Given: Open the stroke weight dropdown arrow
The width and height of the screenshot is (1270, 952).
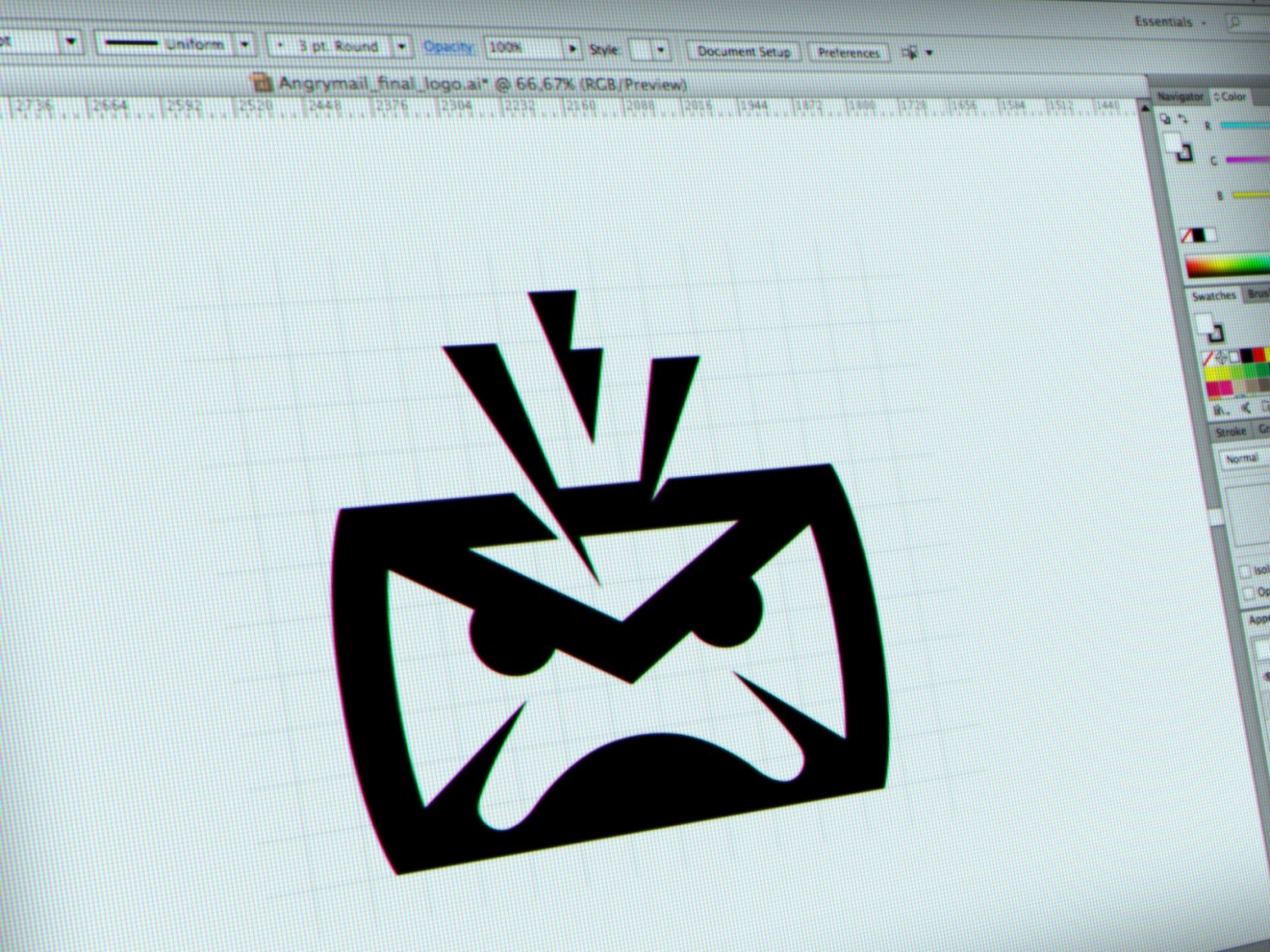Looking at the screenshot, I should [x=70, y=42].
